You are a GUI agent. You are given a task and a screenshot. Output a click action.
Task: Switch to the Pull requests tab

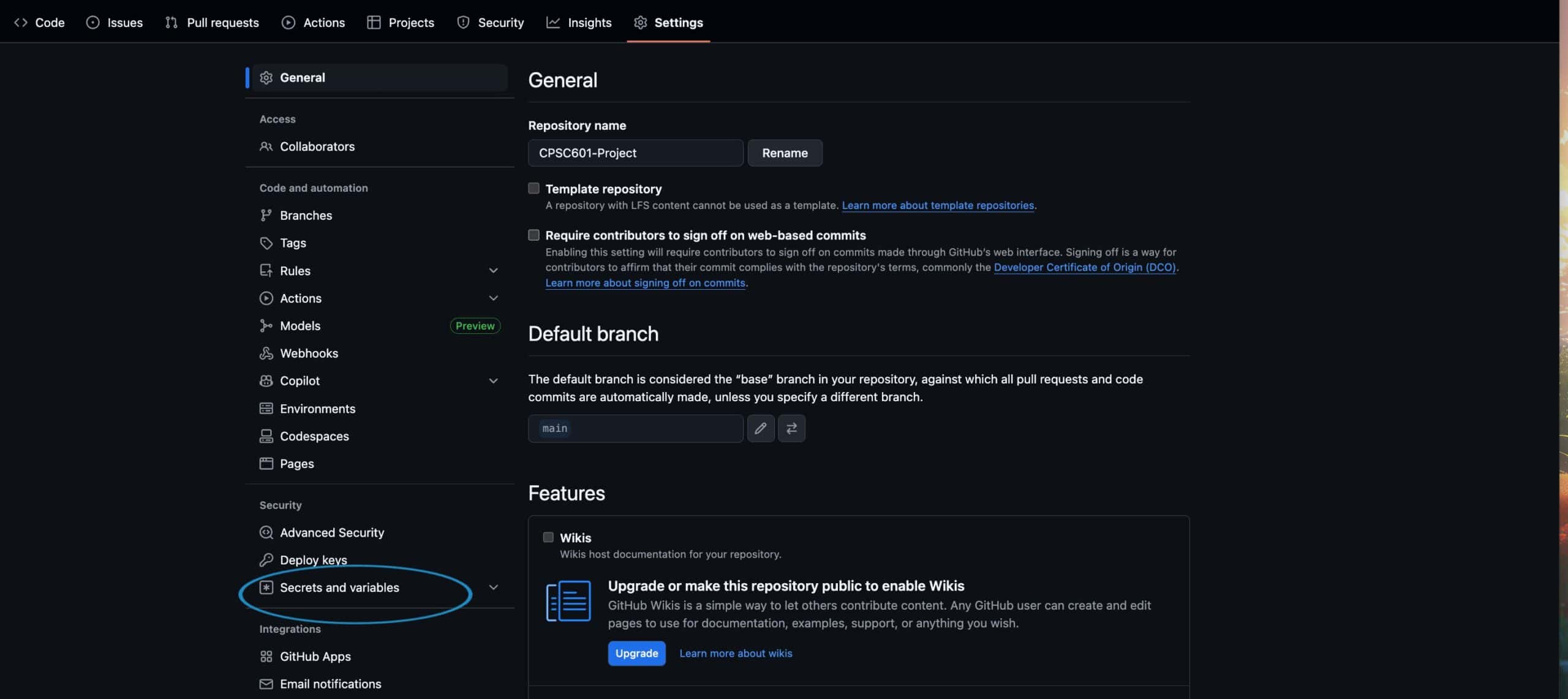click(x=212, y=23)
